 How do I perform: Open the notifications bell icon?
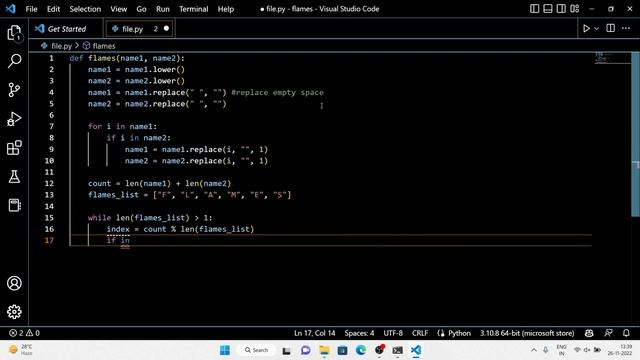point(626,333)
